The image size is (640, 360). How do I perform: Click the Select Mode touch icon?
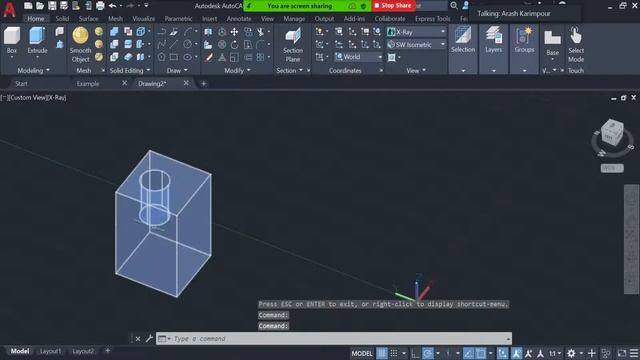pos(576,44)
